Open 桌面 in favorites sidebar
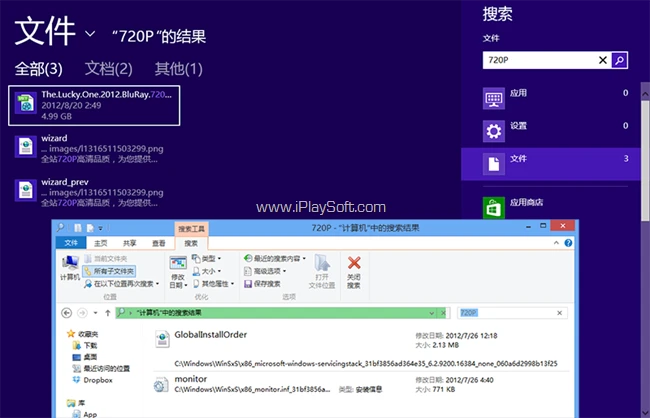 [85, 357]
